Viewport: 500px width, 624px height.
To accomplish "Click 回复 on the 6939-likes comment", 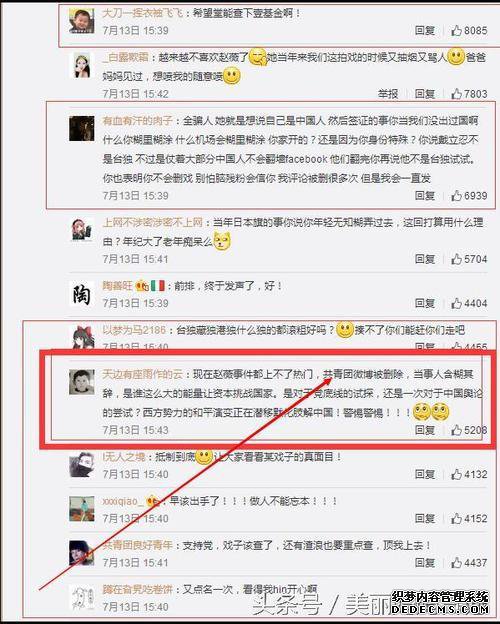I will (x=425, y=195).
